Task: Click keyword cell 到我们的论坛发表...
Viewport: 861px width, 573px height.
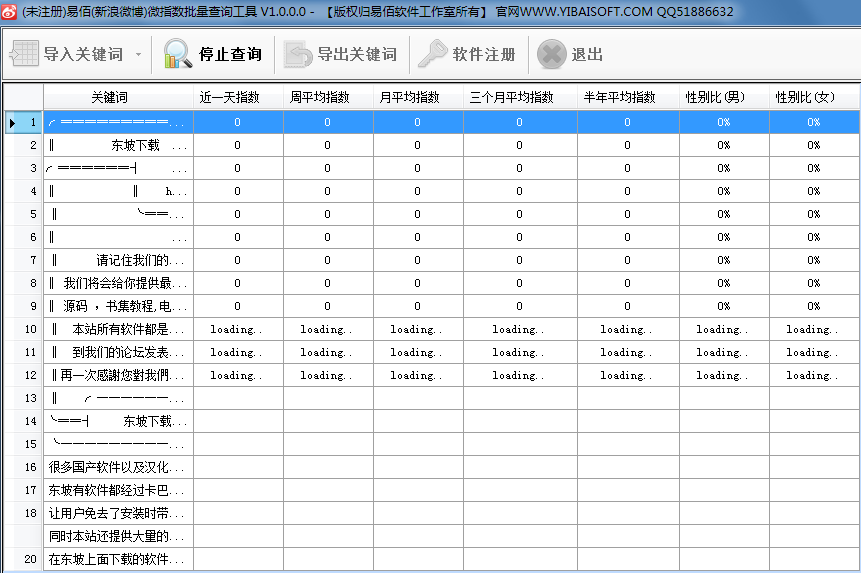Action: pyautogui.click(x=119, y=352)
